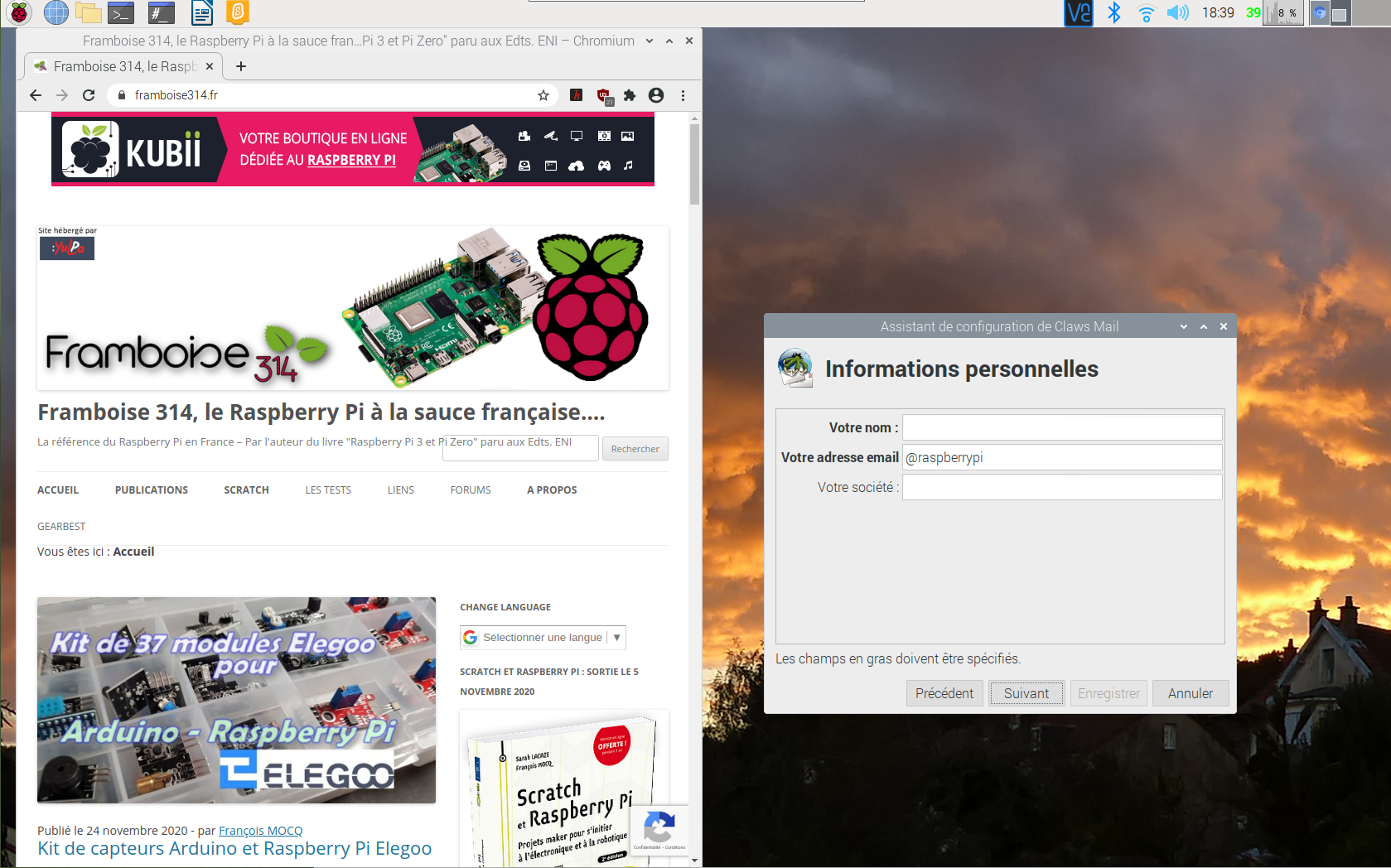Click the gamepad icon in Kubii banner
This screenshot has width=1391, height=868.
[605, 166]
